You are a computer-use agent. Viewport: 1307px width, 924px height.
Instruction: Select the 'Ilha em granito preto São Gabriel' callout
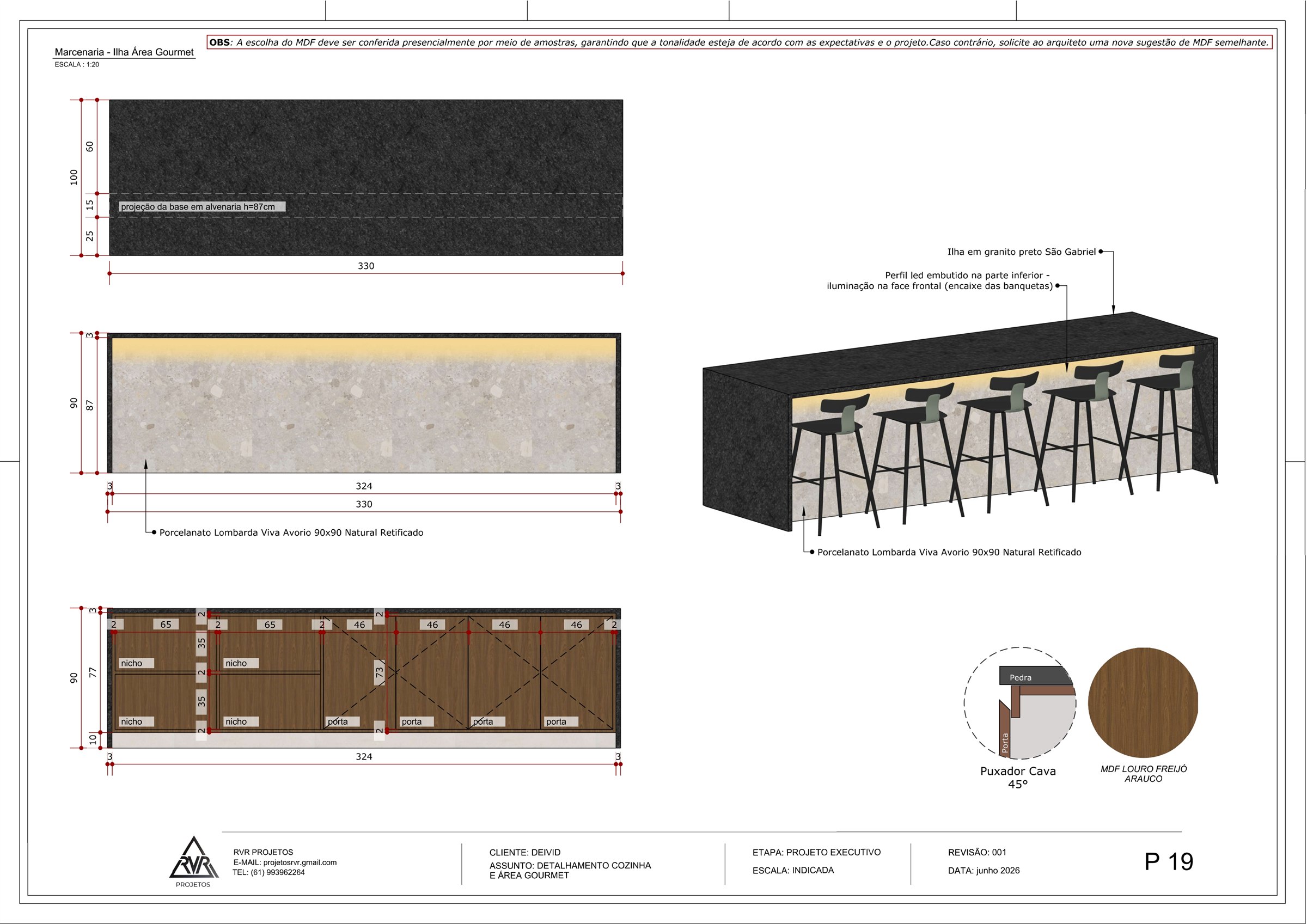1021,252
